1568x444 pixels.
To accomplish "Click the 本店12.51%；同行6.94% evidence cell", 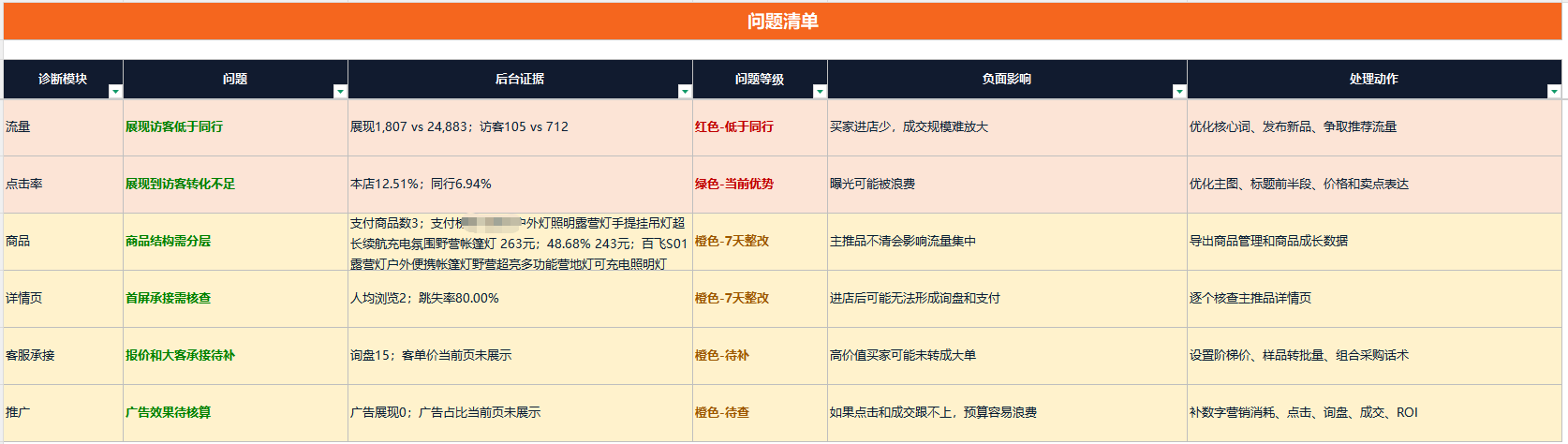I will (520, 185).
